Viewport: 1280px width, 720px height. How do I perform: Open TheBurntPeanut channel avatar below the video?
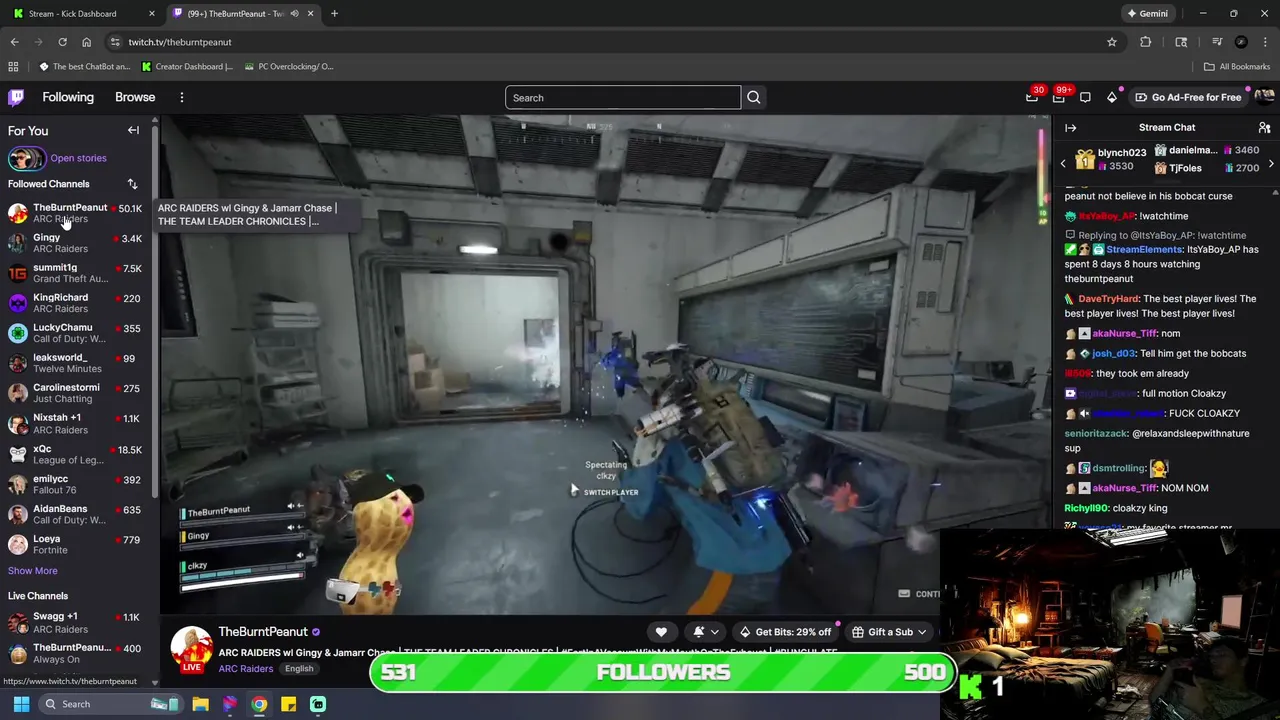pyautogui.click(x=191, y=648)
